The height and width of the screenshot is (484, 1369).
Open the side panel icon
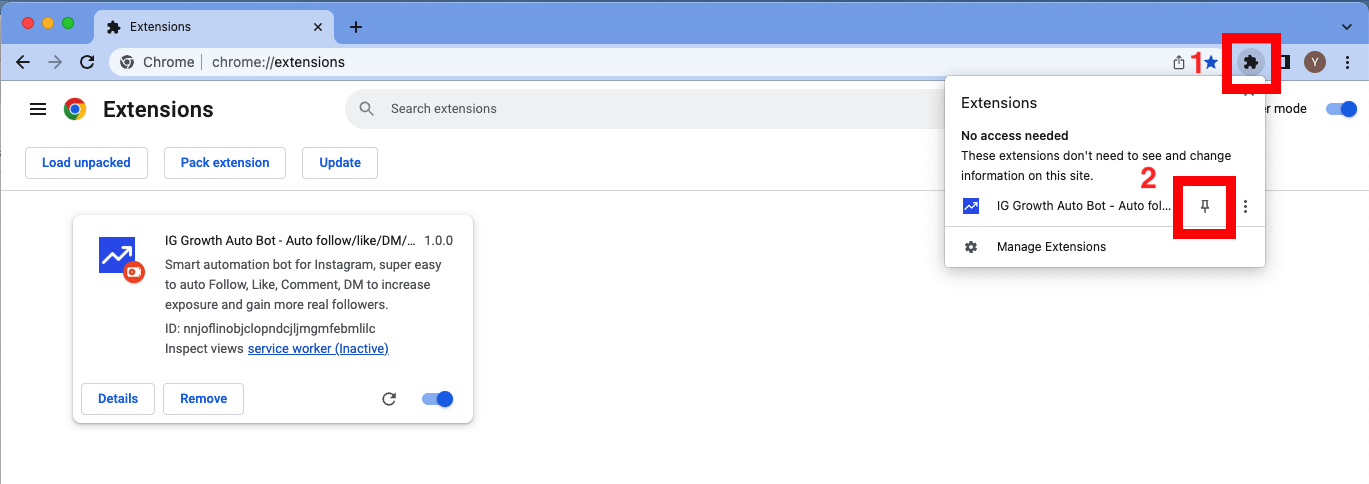click(1283, 62)
